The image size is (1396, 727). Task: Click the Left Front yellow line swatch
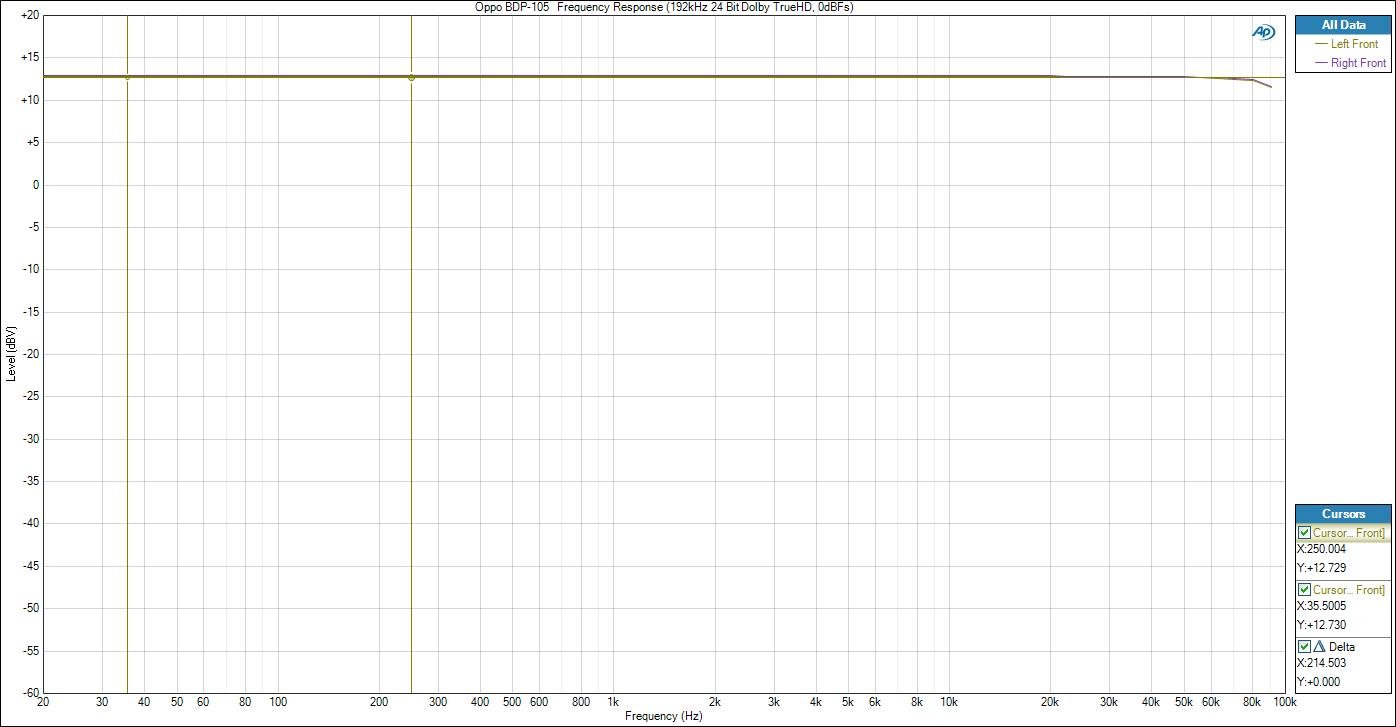[x=1320, y=44]
